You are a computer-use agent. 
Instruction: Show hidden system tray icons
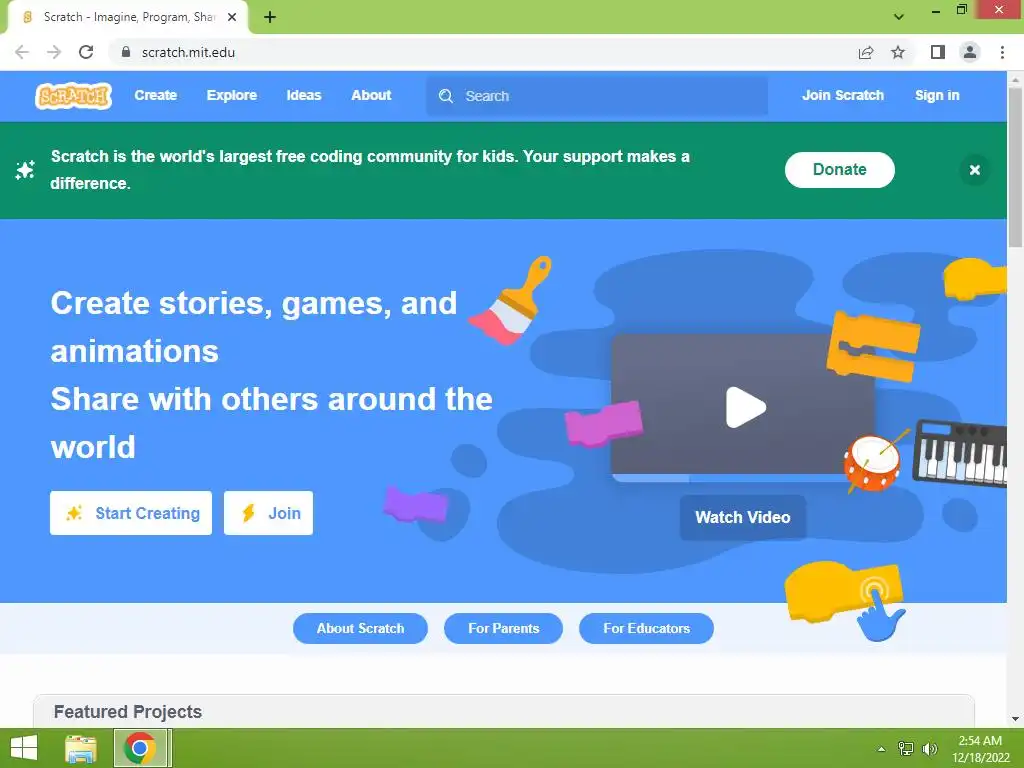(x=882, y=749)
